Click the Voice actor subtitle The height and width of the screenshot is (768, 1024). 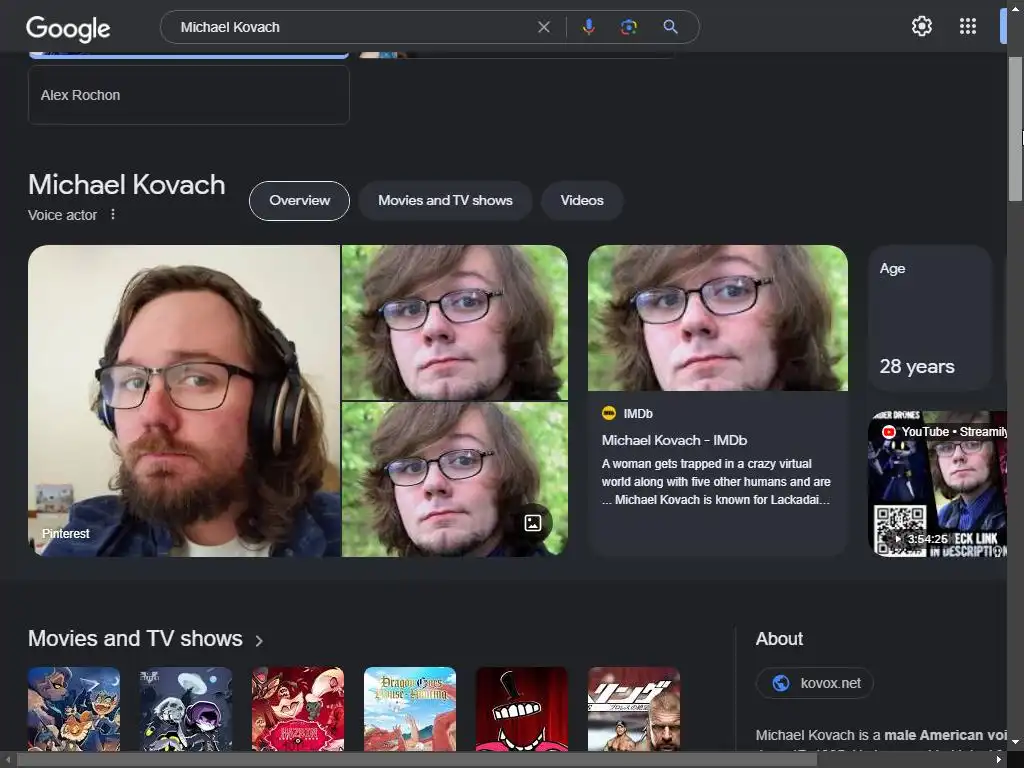pos(62,215)
